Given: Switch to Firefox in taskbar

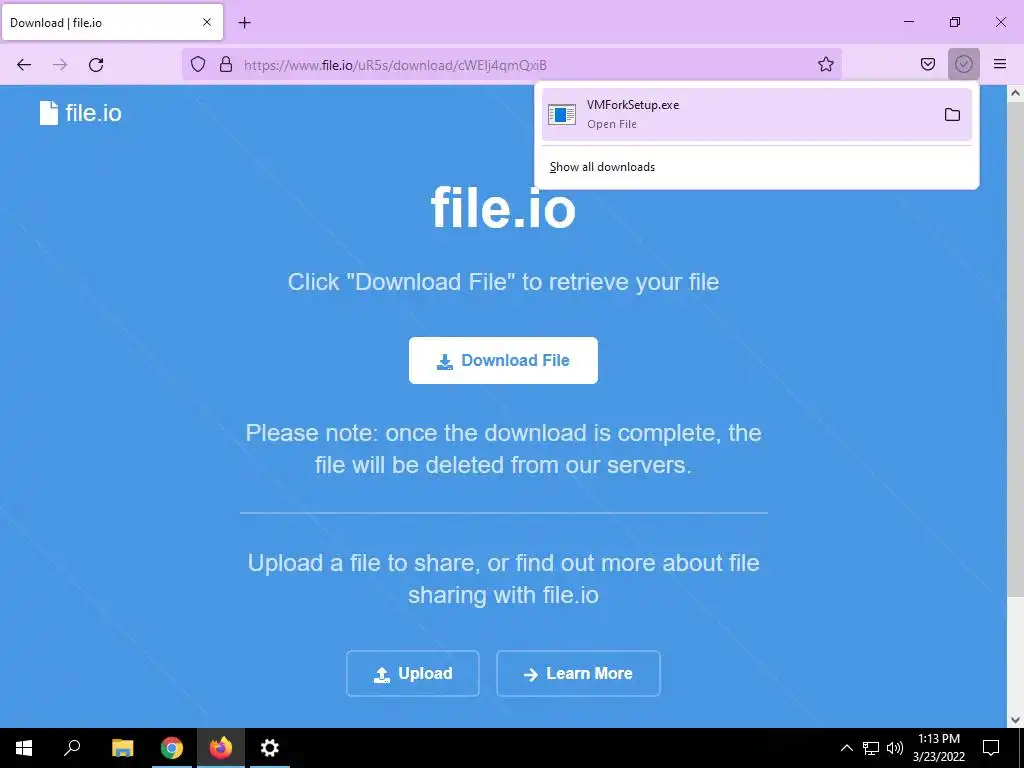Looking at the screenshot, I should tap(221, 748).
